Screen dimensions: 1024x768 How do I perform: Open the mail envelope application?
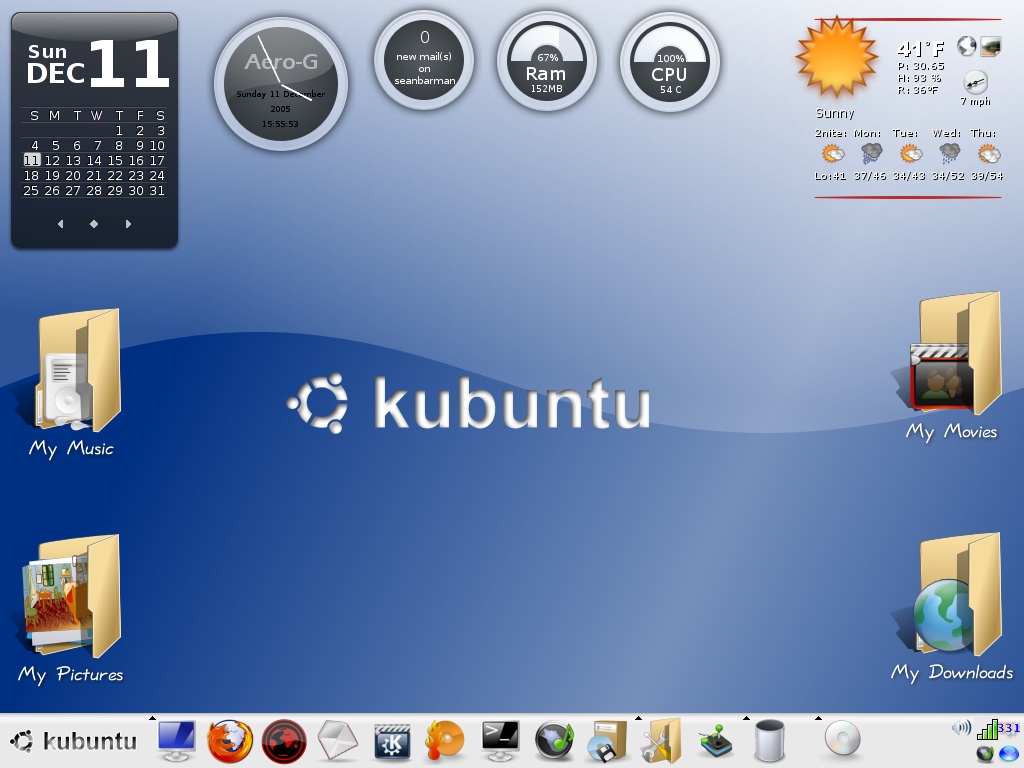(x=338, y=742)
